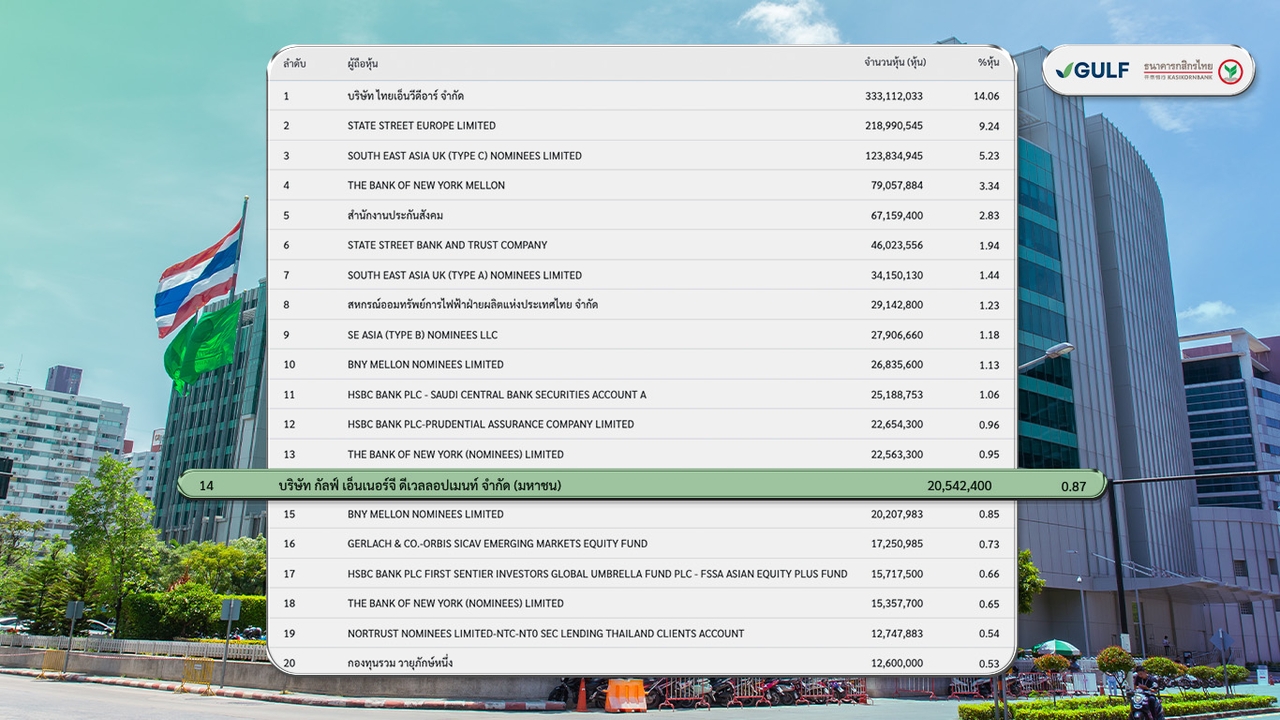Click percentage value 0.53

[989, 663]
